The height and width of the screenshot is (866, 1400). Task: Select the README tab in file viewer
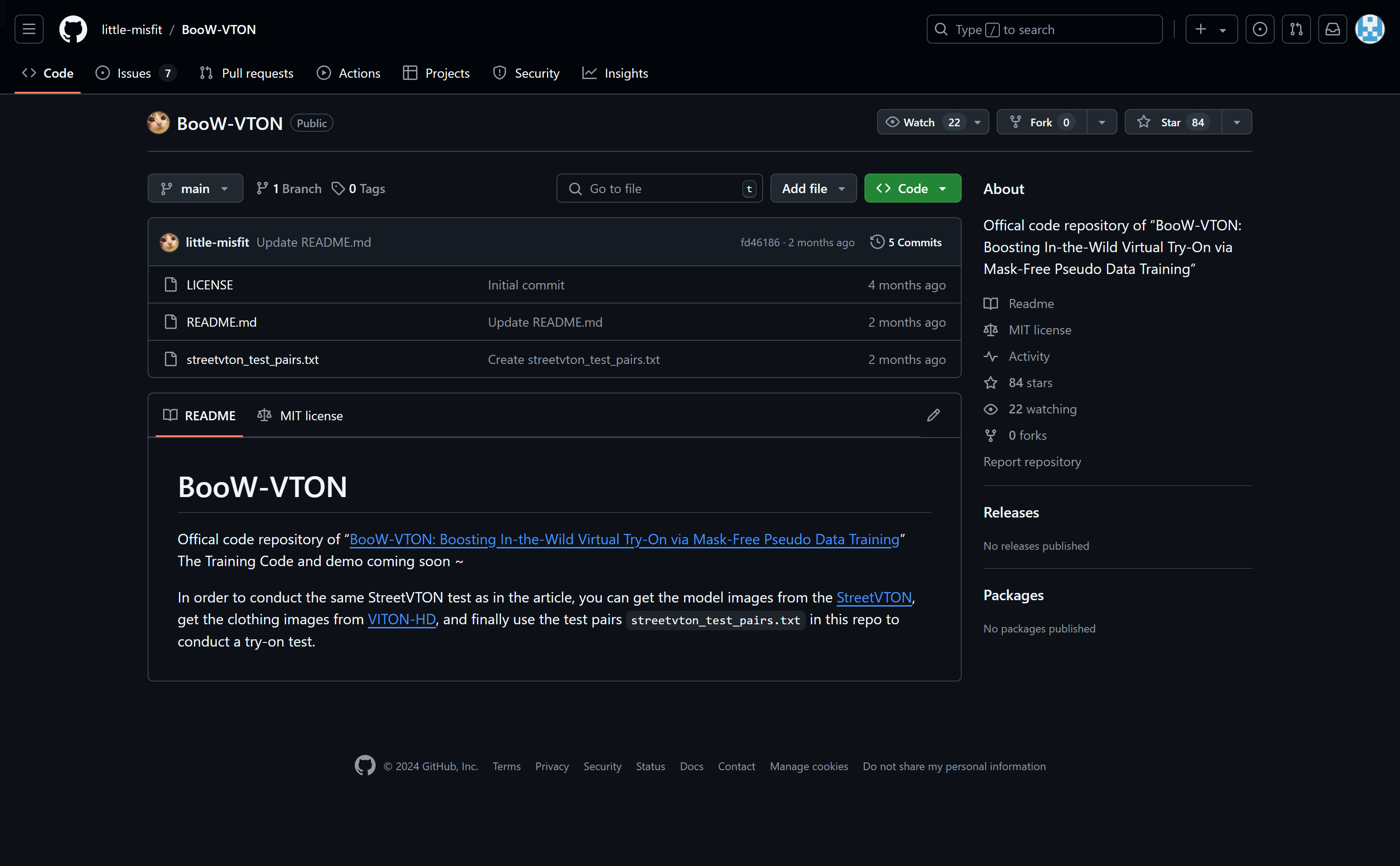tap(199, 416)
